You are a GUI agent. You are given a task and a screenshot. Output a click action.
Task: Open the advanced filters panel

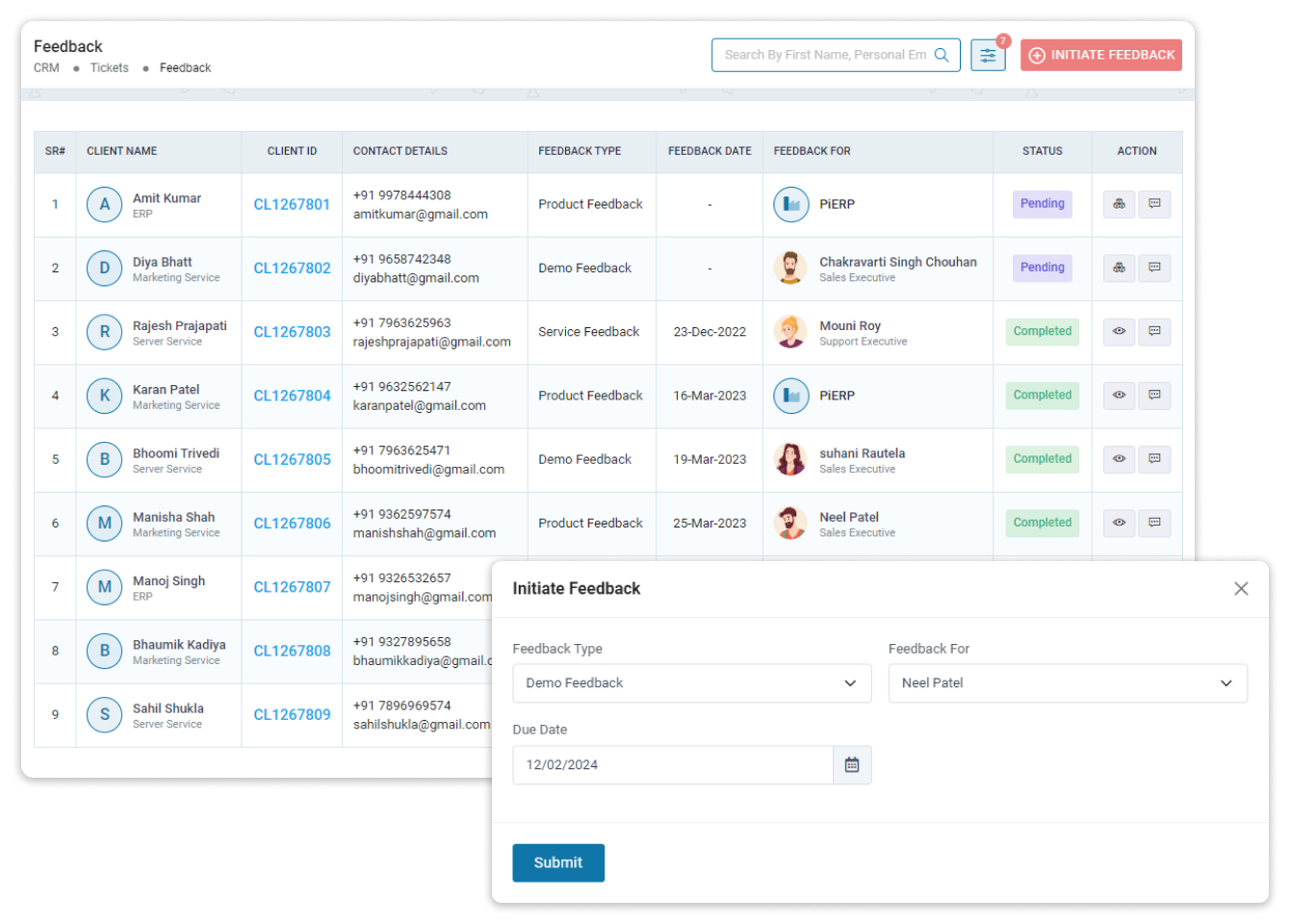click(988, 55)
